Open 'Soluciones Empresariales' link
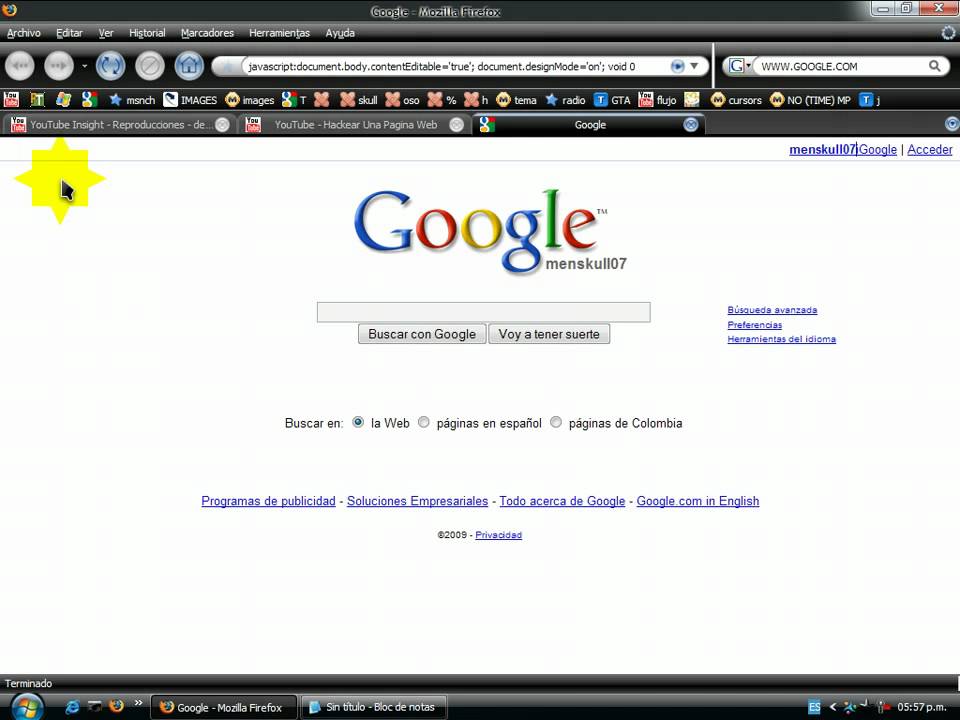 tap(418, 501)
